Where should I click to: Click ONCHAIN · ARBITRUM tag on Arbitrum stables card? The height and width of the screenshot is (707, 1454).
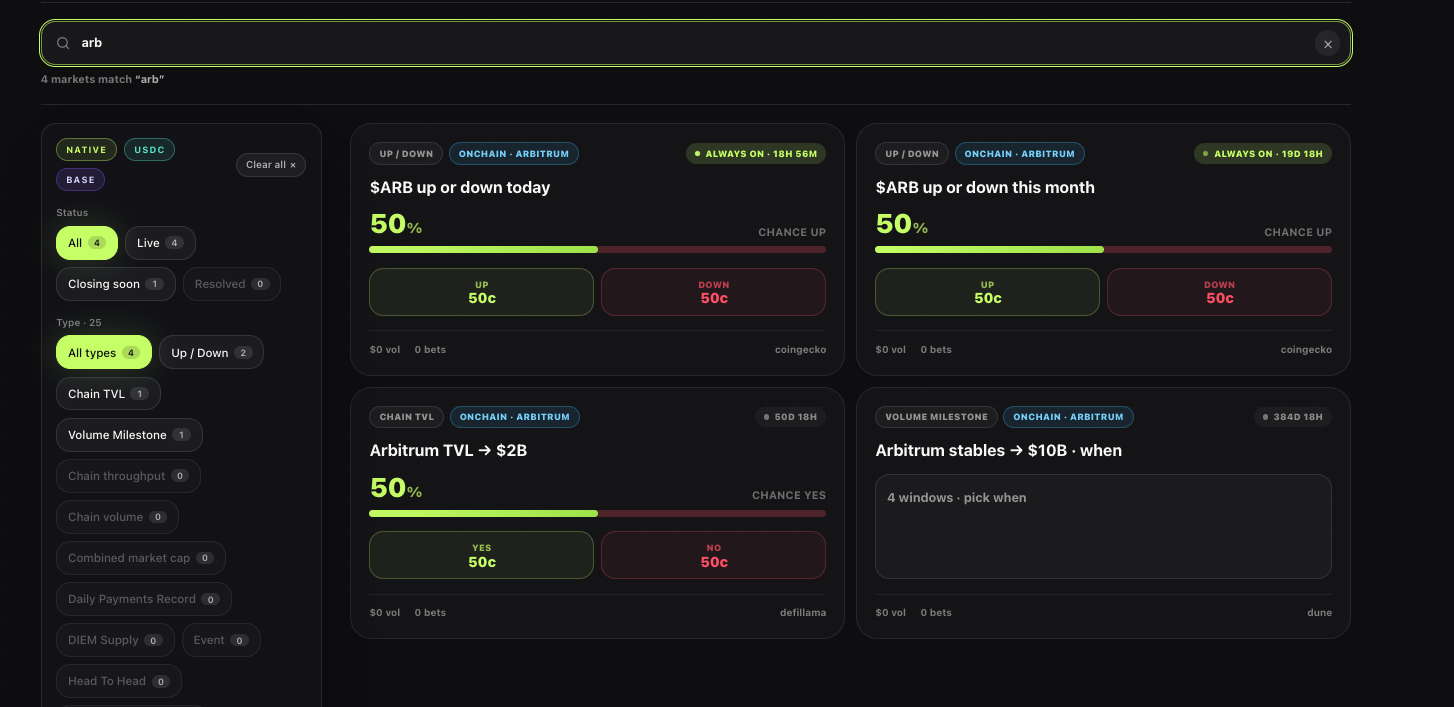pos(1069,417)
